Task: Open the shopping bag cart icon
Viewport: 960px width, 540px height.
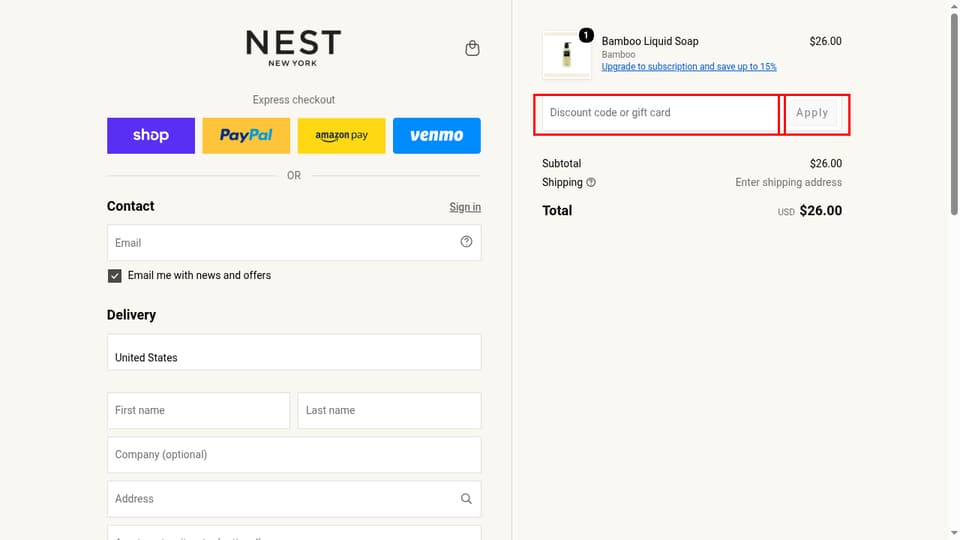Action: click(472, 48)
